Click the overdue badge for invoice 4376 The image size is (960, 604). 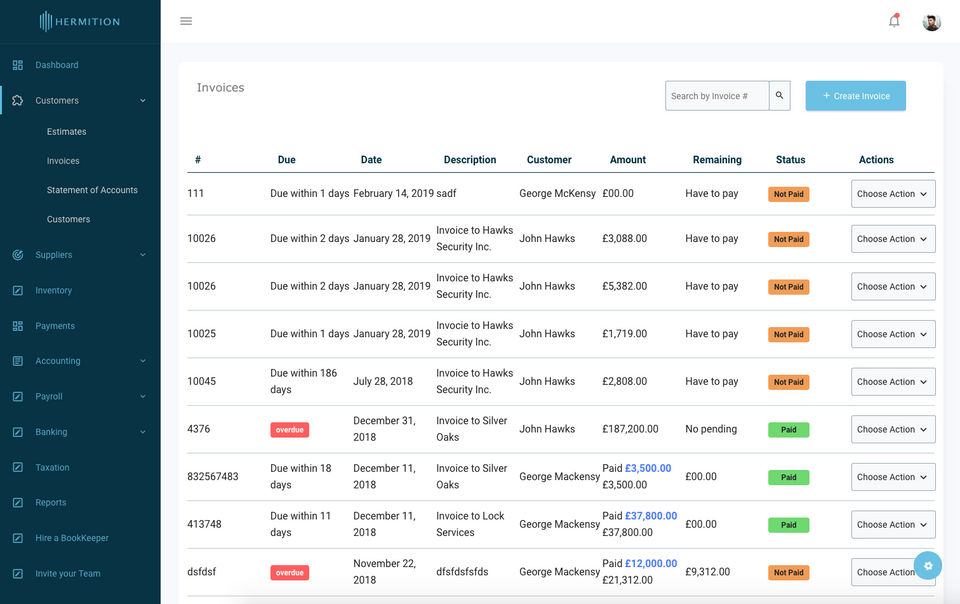pos(290,430)
